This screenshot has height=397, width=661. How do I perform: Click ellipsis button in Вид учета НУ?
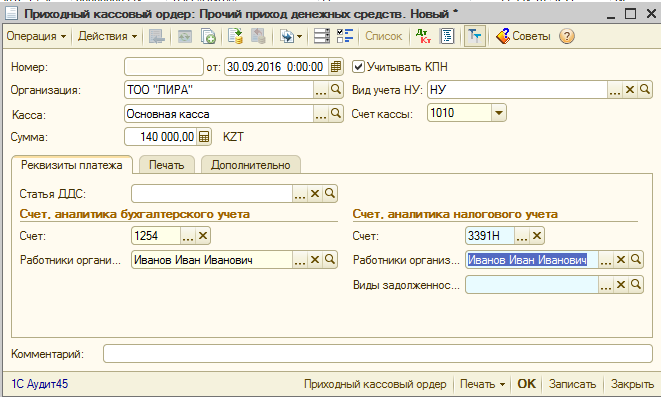point(615,90)
